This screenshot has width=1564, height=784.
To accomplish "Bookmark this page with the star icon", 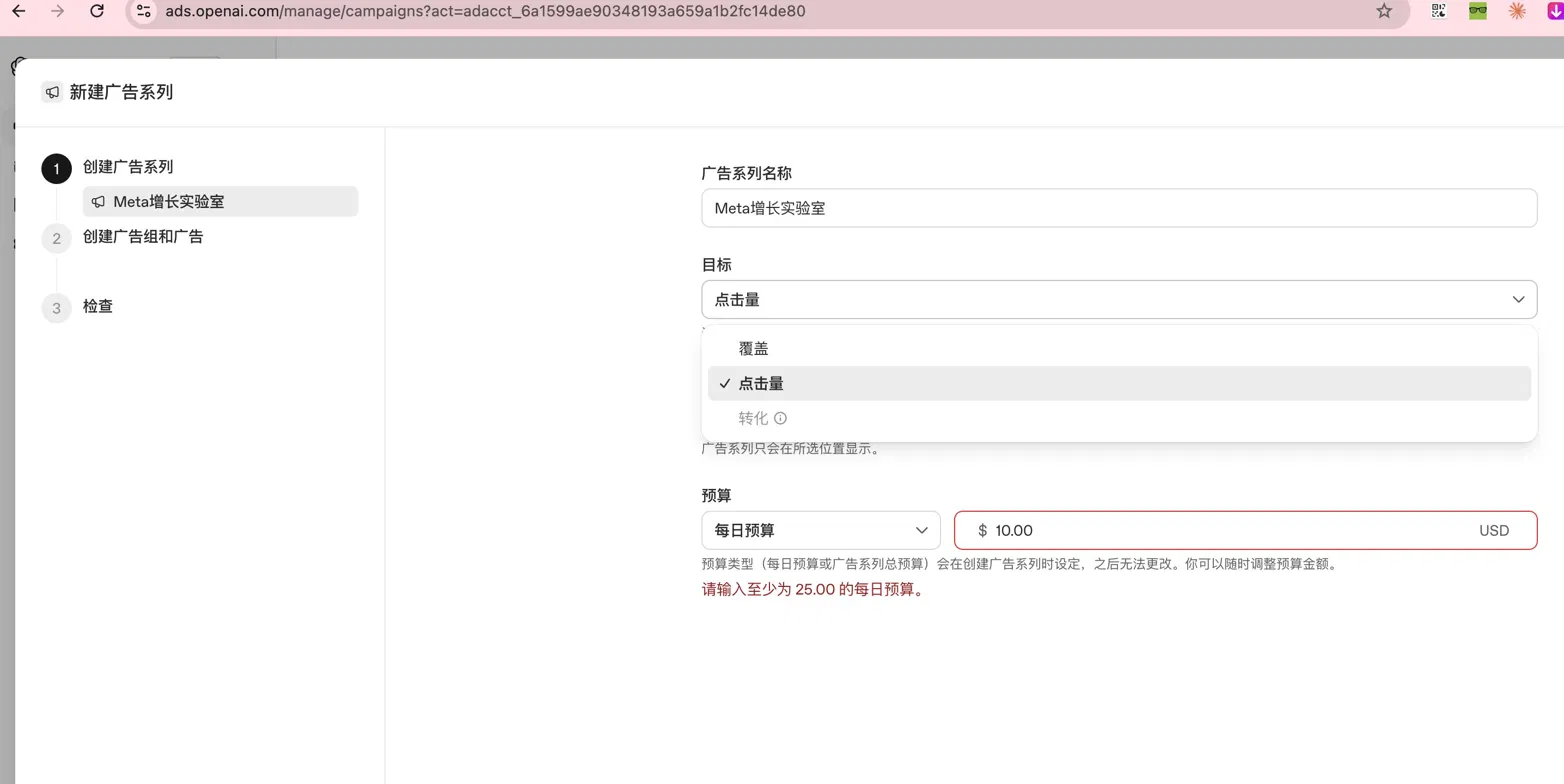I will (x=1384, y=11).
